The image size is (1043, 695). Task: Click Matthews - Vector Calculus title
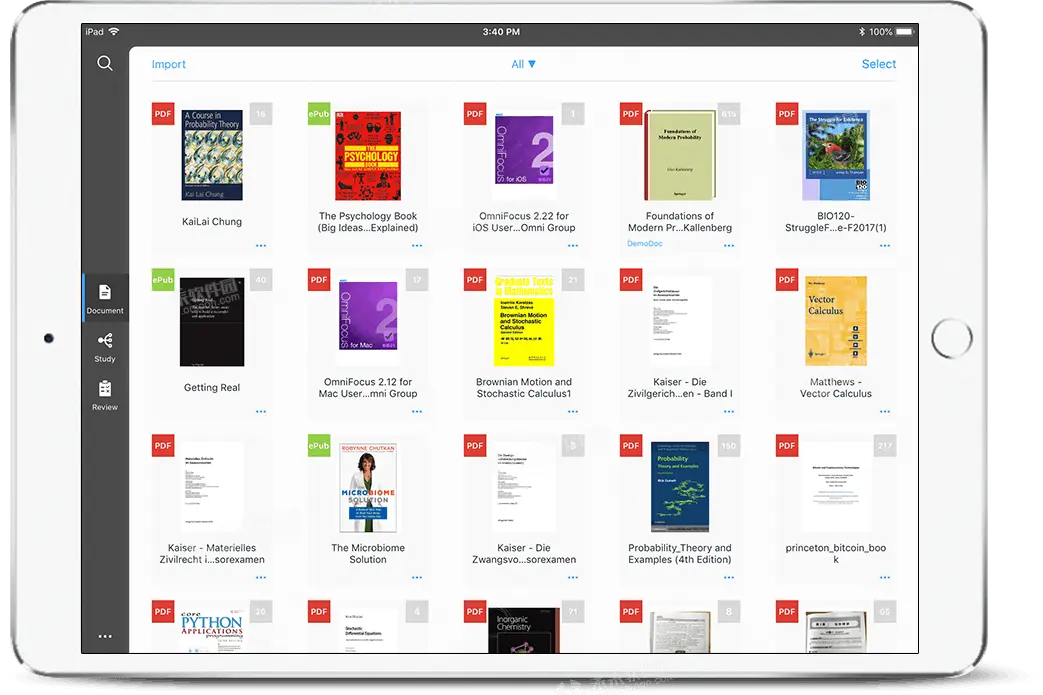pos(835,388)
